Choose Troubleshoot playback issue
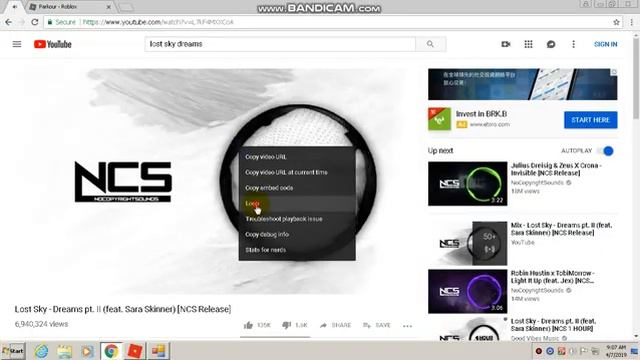640x360 pixels. 297,219
